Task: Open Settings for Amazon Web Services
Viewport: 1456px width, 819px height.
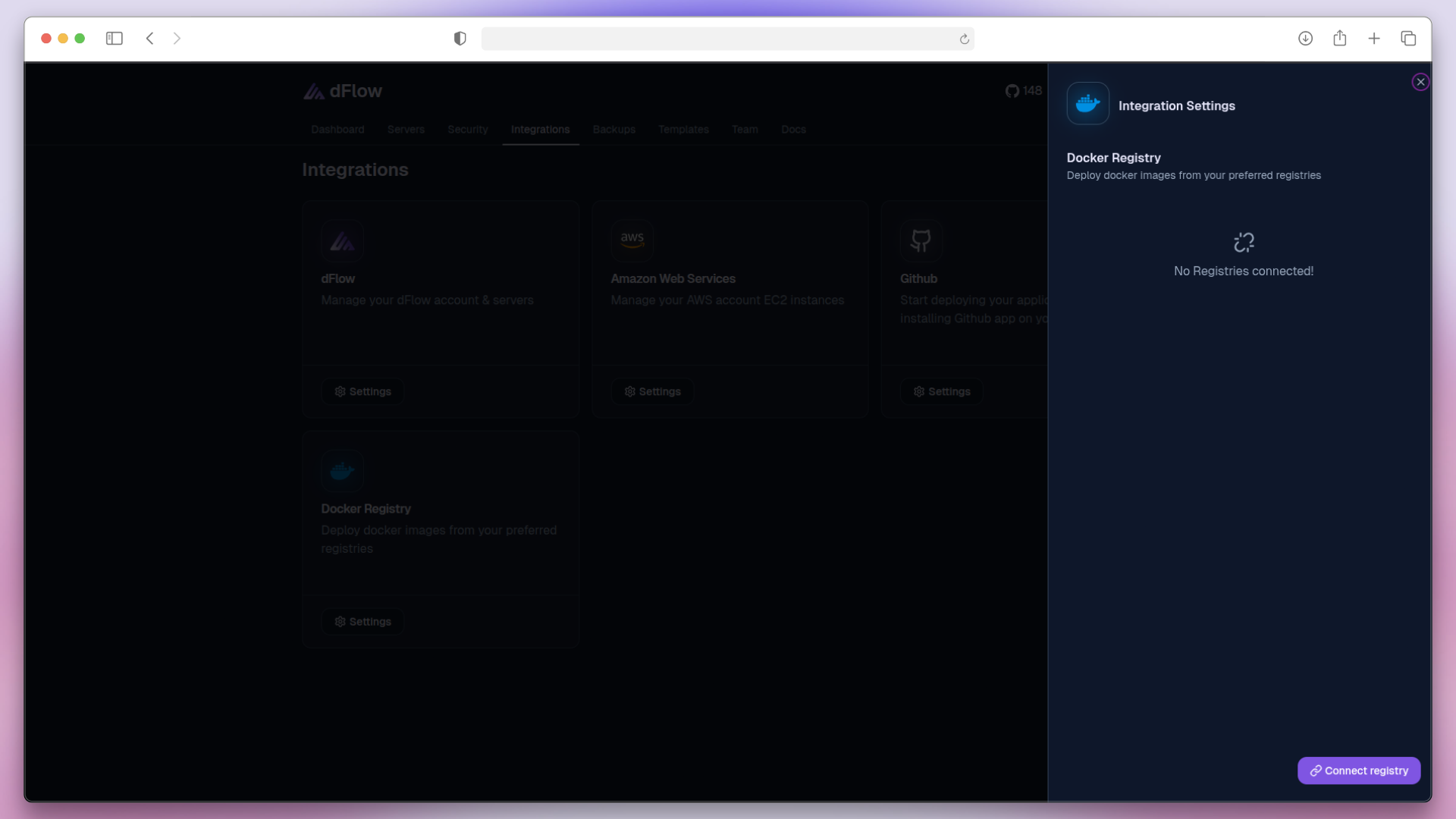Action: [652, 391]
